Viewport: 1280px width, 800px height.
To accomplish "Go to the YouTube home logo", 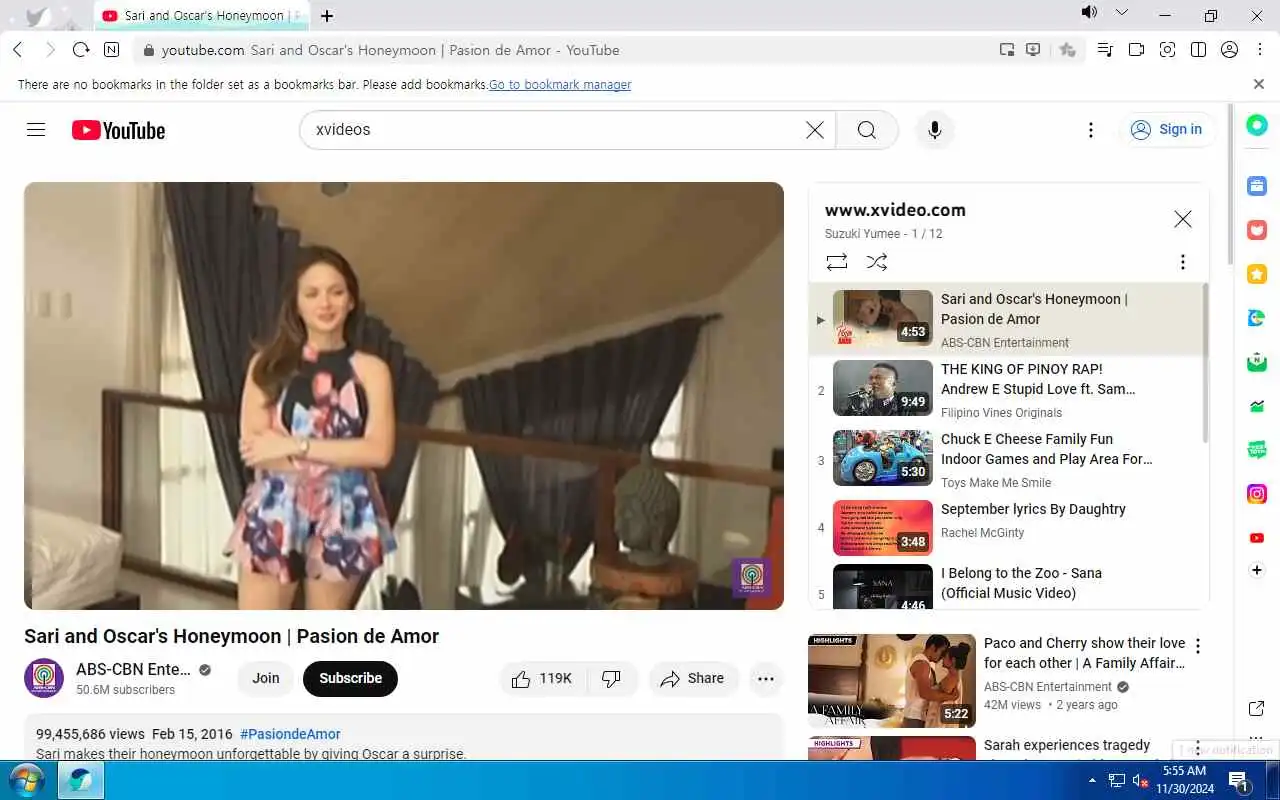I will tap(118, 130).
